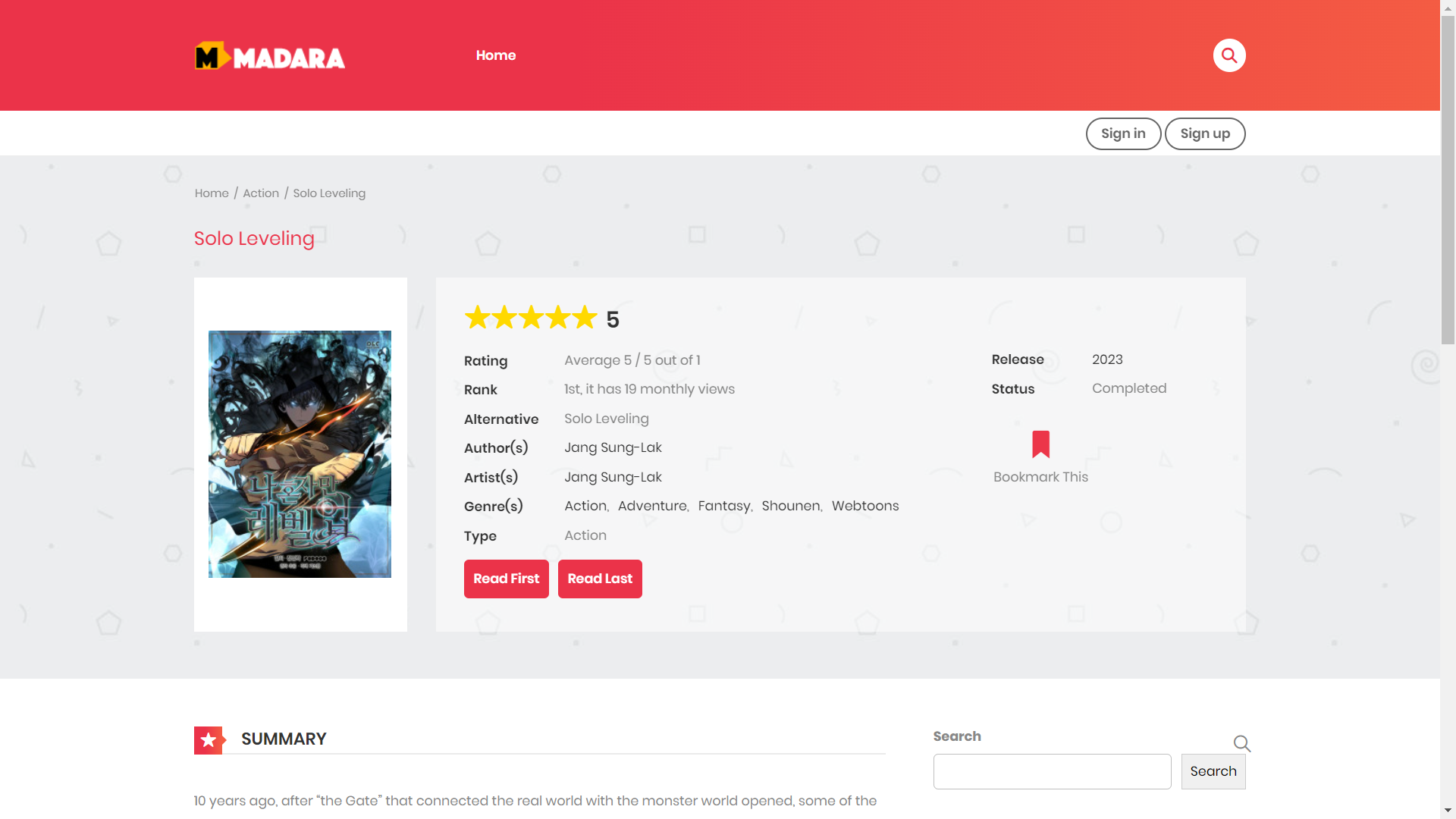Click the sidebar search magnifier icon
Image resolution: width=1456 pixels, height=819 pixels.
(1241, 743)
